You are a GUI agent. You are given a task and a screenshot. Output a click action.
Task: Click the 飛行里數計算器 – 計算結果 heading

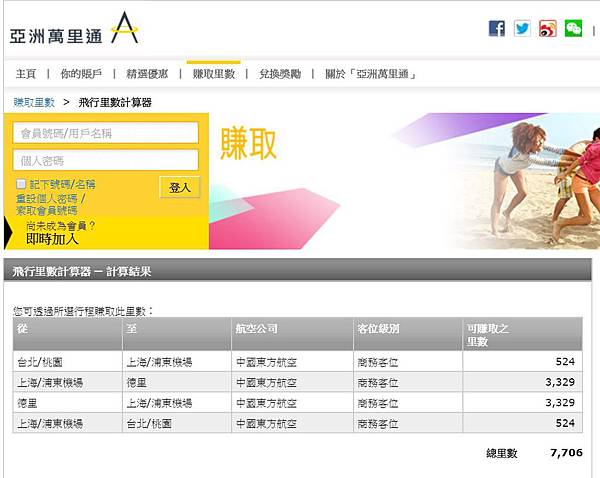(x=82, y=271)
